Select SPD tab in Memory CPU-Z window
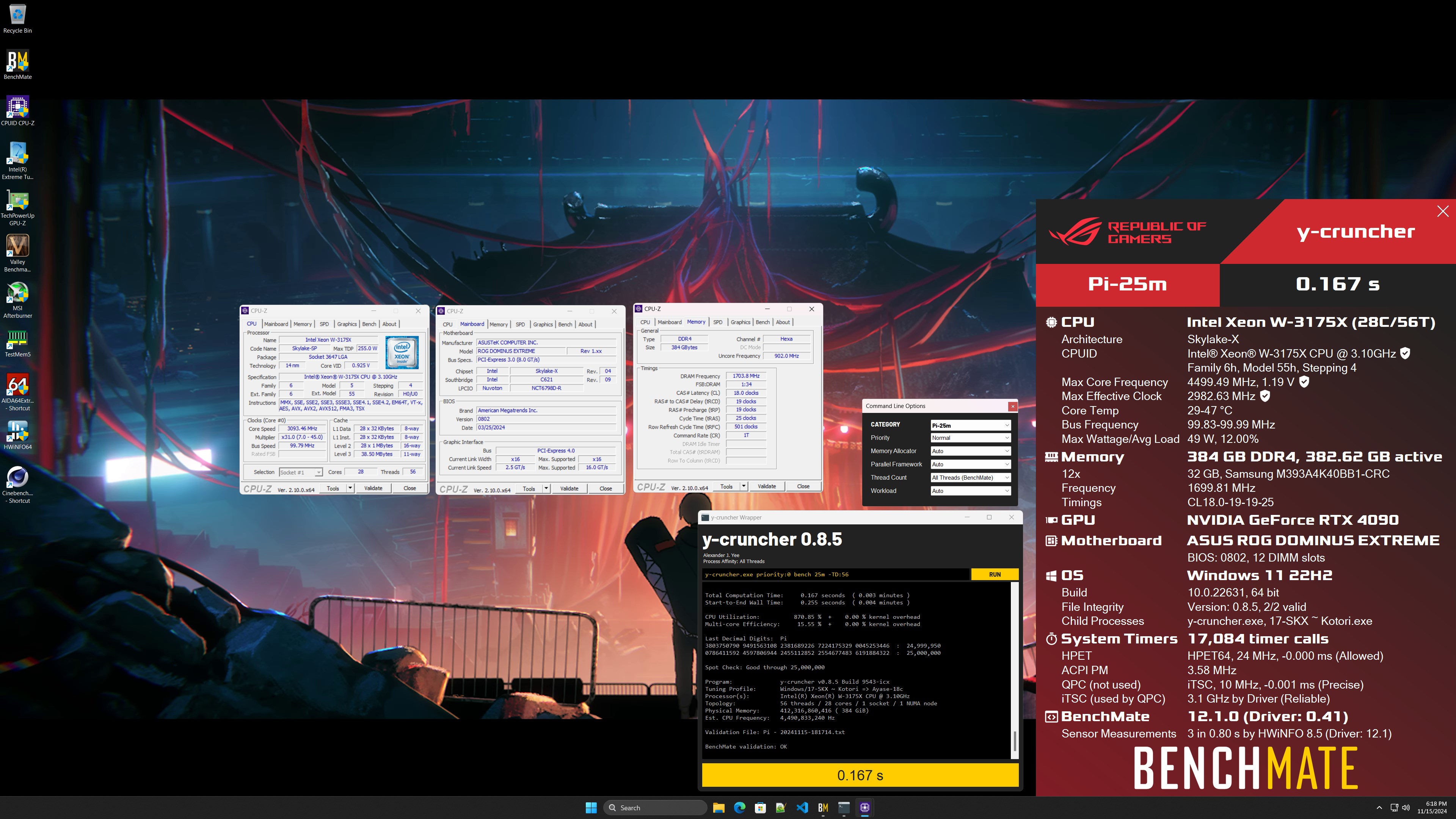Image resolution: width=1456 pixels, height=819 pixels. coord(718,322)
